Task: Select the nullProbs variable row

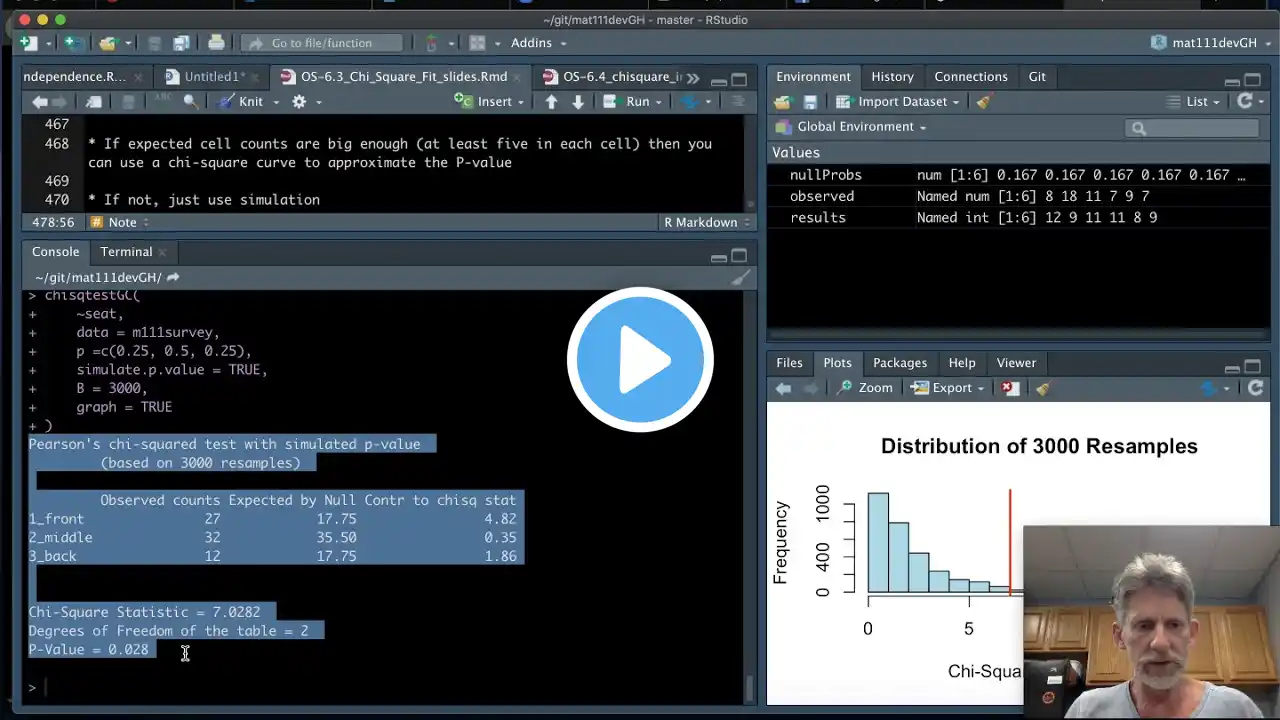Action: click(x=1019, y=175)
